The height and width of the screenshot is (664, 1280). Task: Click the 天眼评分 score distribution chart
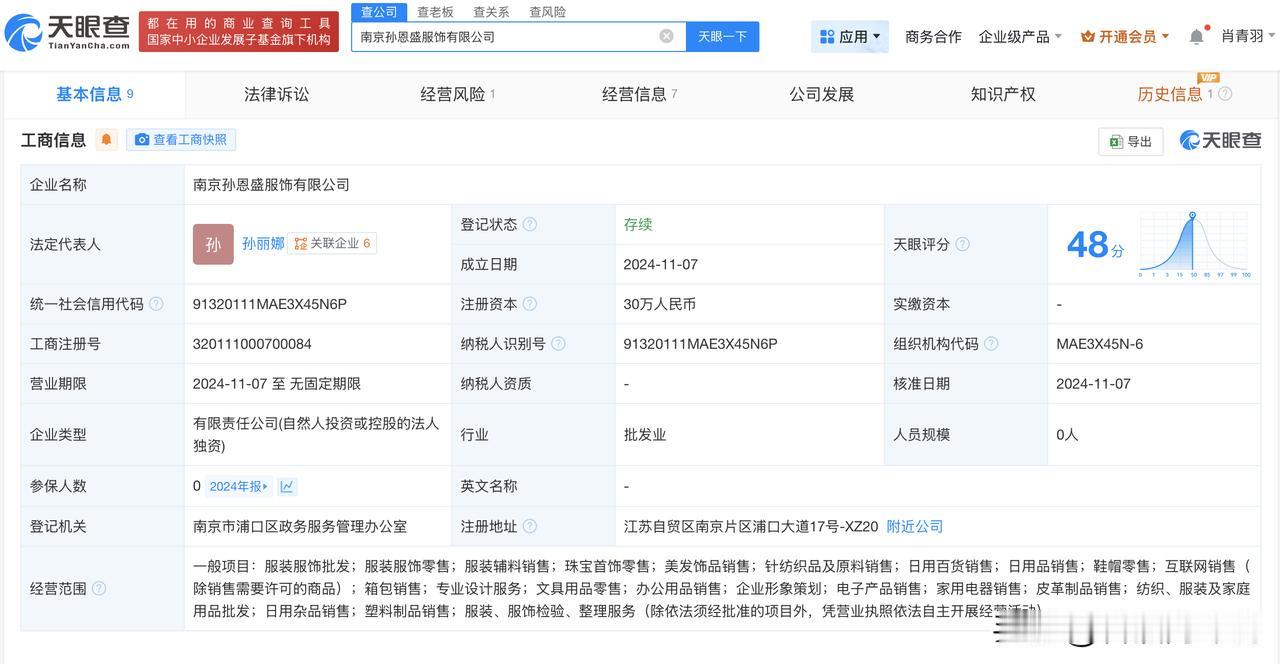pos(1195,245)
